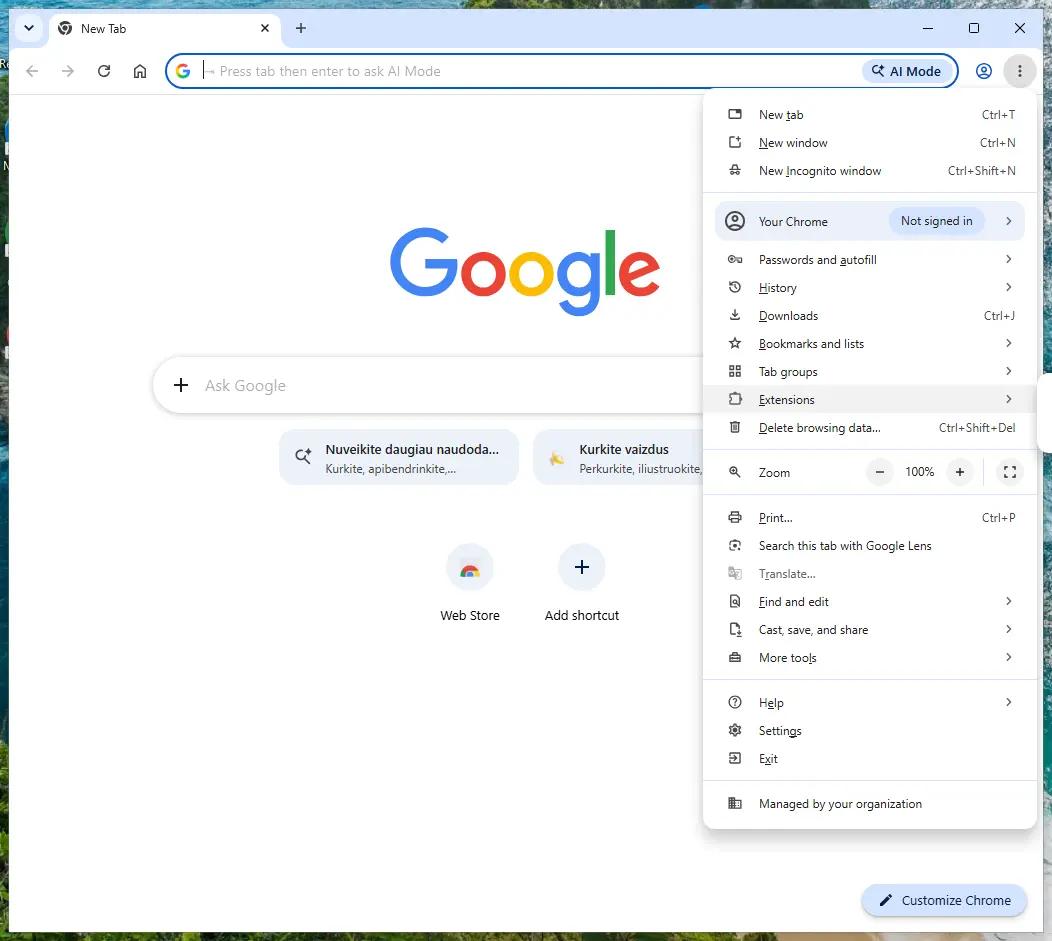Image resolution: width=1052 pixels, height=941 pixels.
Task: Expand Tab groups submenu chevron
Action: coord(1008,371)
